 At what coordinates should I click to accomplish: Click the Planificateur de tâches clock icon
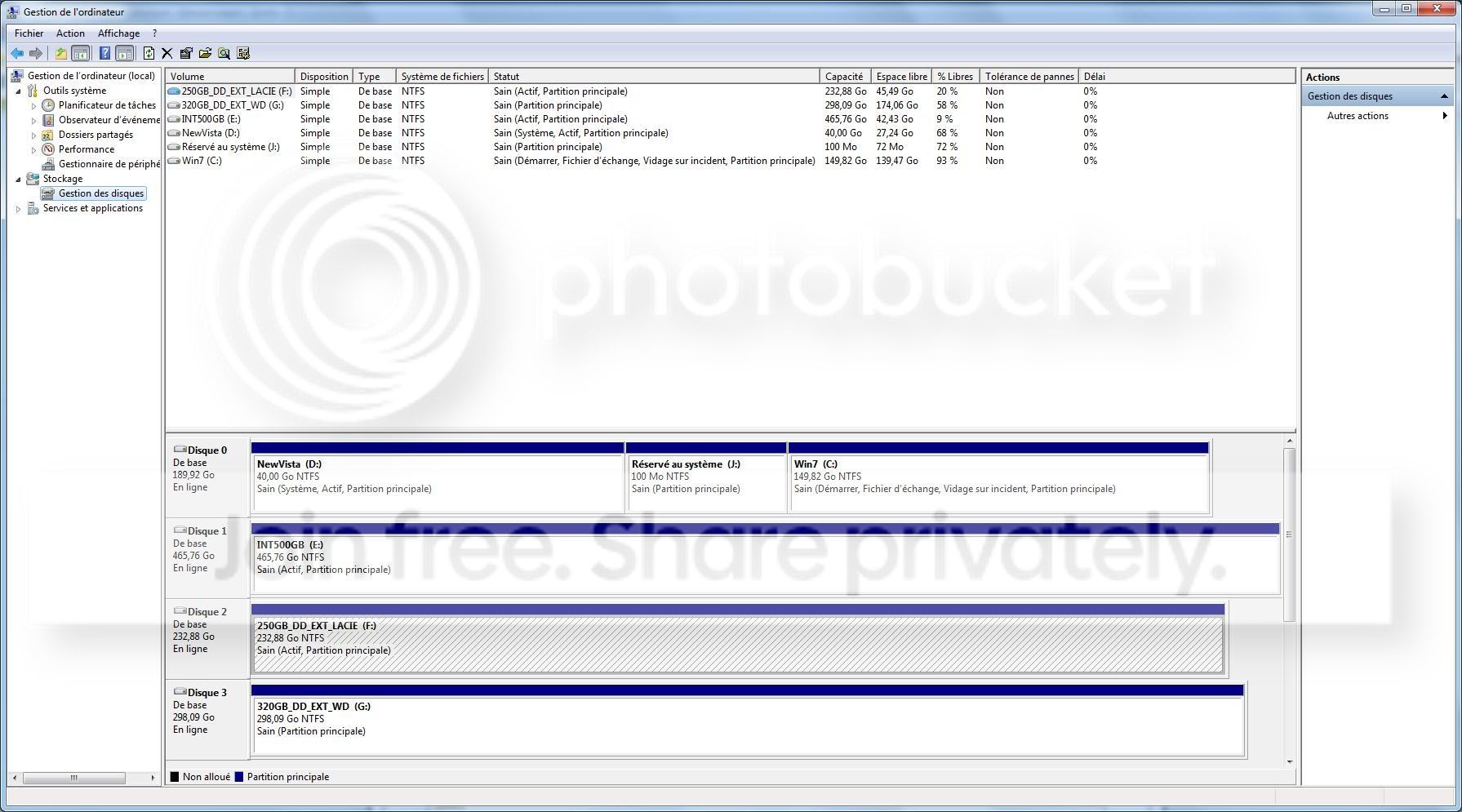click(x=48, y=105)
